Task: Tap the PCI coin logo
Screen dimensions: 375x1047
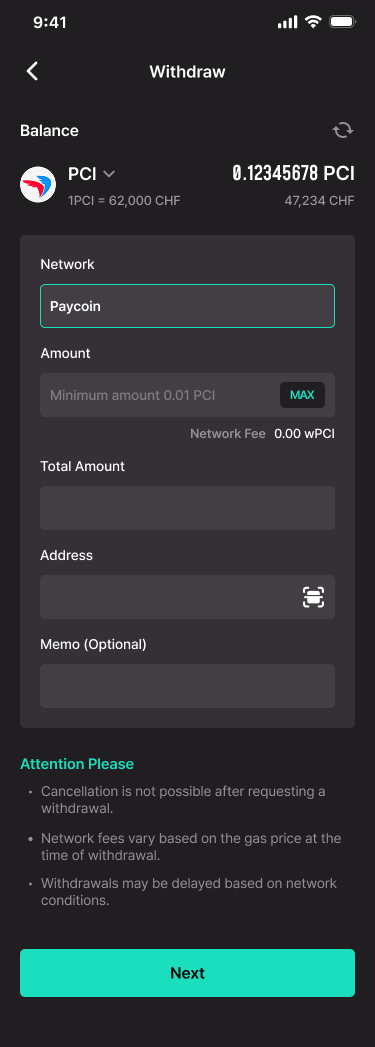Action: (x=38, y=185)
